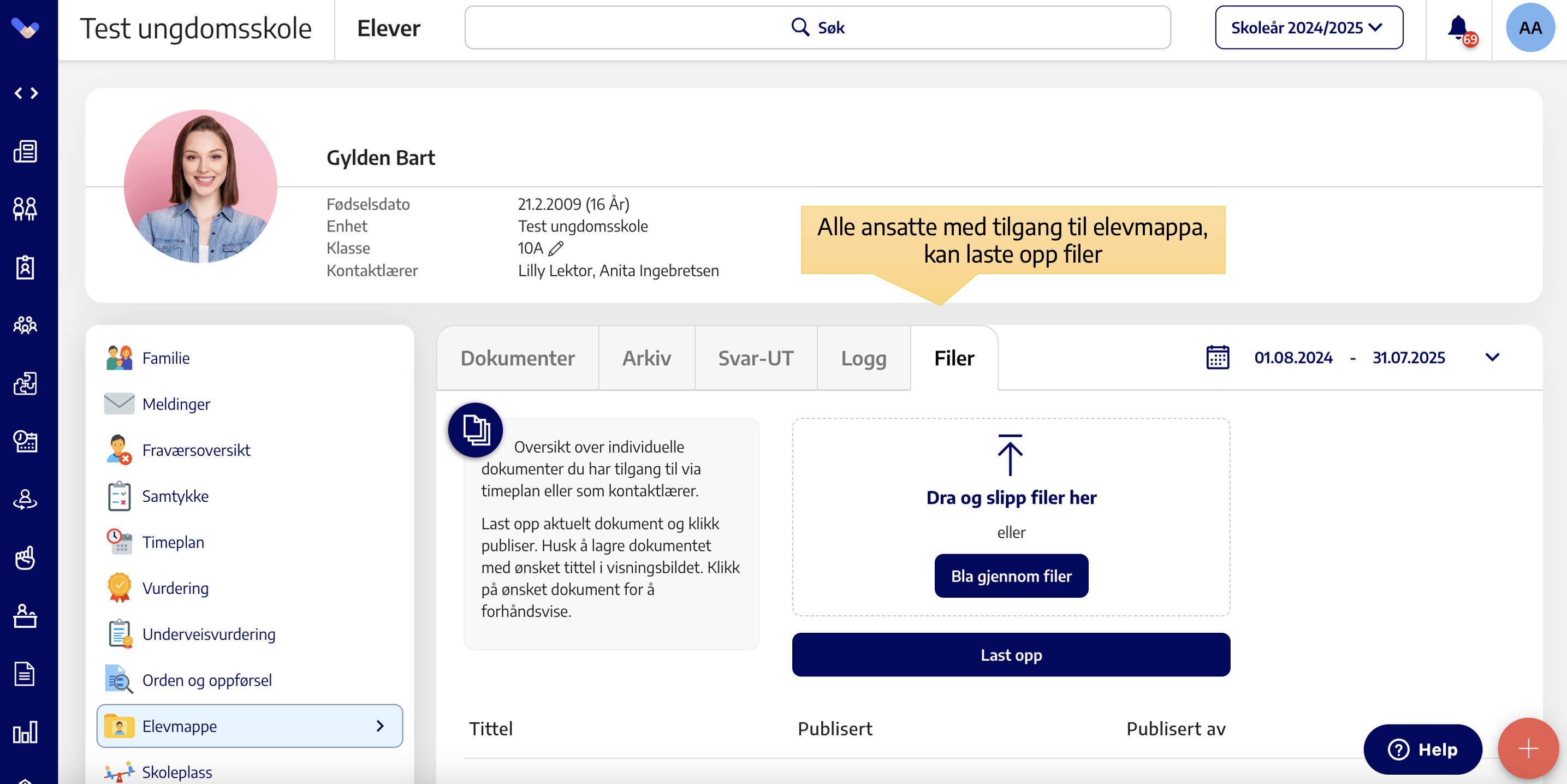
Task: Edit class 10A with pencil icon
Action: coord(556,248)
